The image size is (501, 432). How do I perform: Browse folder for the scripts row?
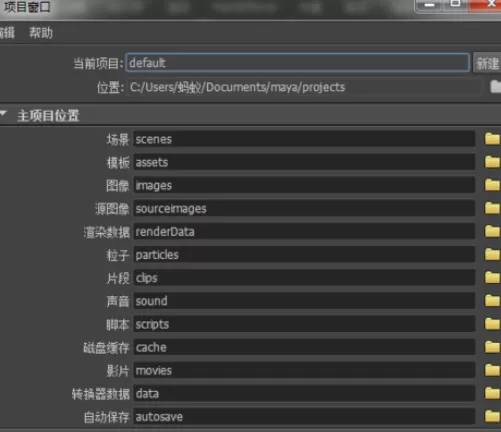tap(492, 324)
